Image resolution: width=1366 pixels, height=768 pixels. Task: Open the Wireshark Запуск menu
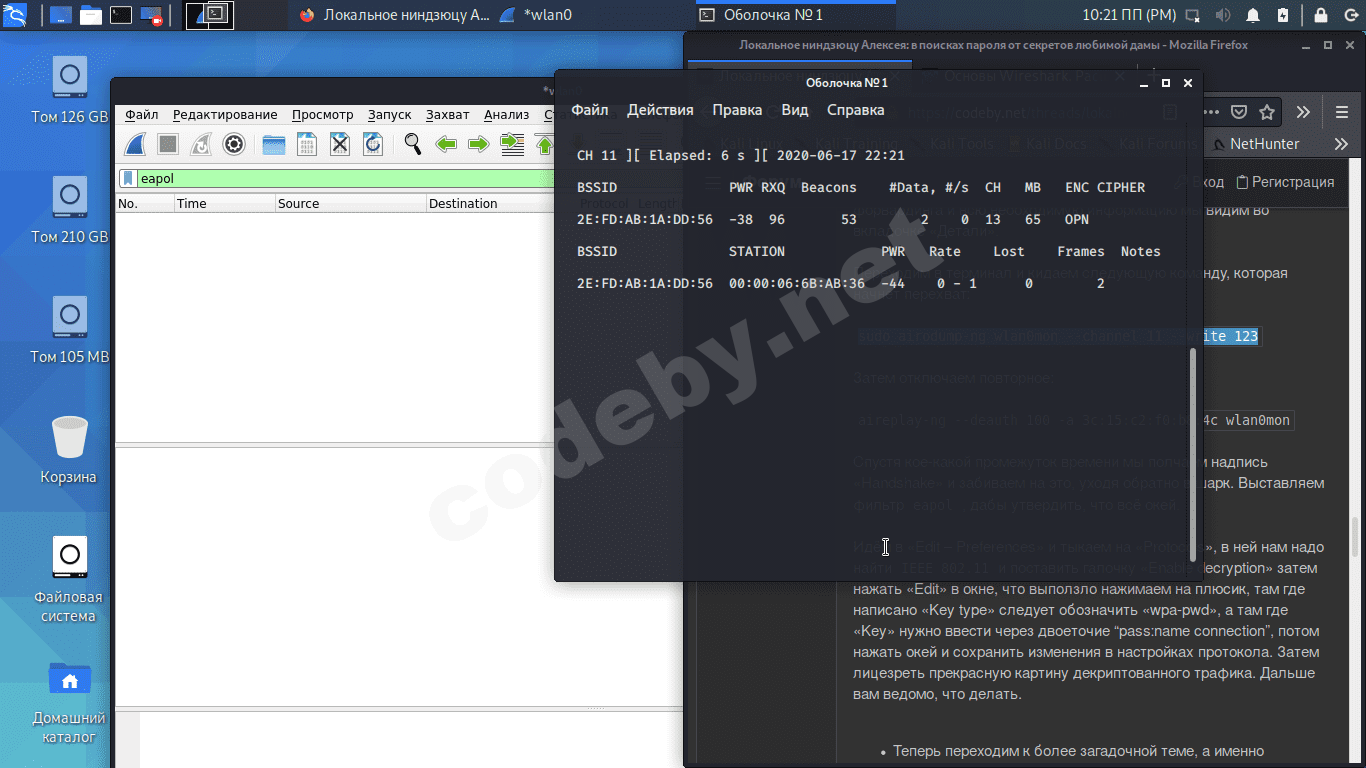(389, 115)
